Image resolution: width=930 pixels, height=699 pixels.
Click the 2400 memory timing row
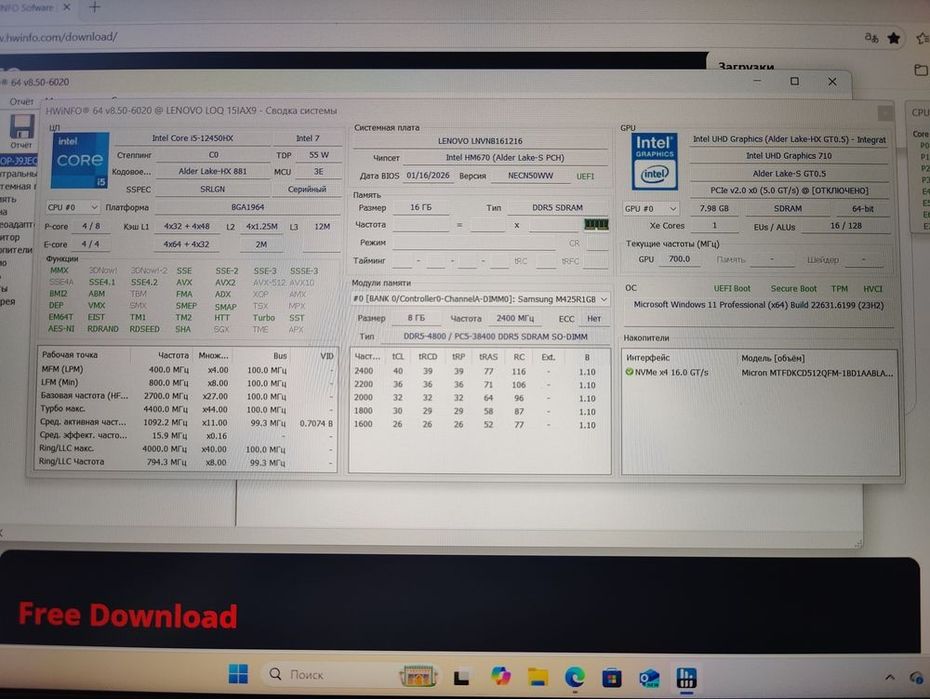[x=479, y=372]
